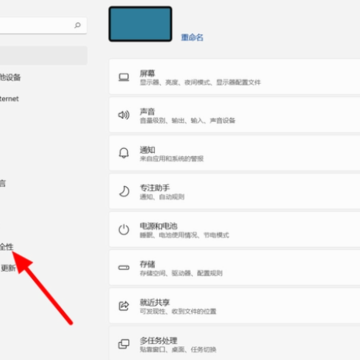Open the 专注助手 focus assist settings

[x=235, y=192]
